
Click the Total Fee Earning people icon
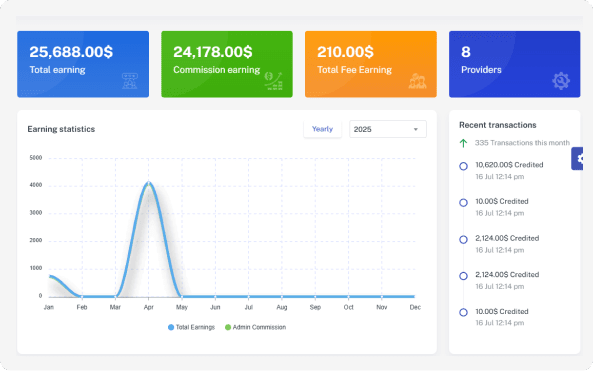(417, 81)
